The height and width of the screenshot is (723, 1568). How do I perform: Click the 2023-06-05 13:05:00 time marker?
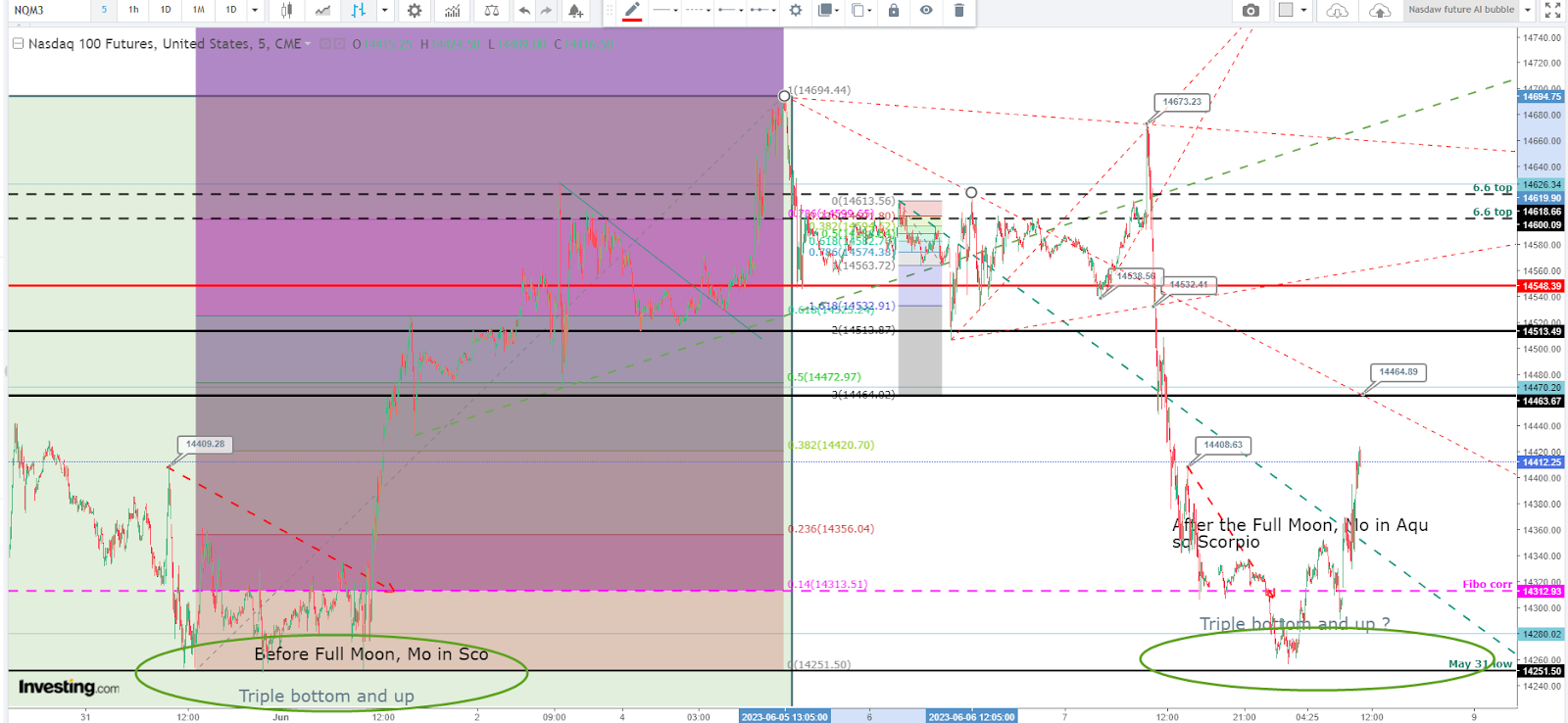pyautogui.click(x=784, y=716)
